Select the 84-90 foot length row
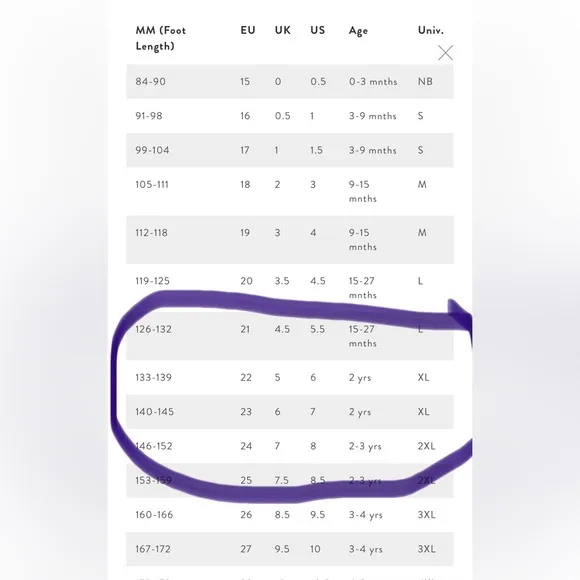This screenshot has width=580, height=580. tap(290, 81)
